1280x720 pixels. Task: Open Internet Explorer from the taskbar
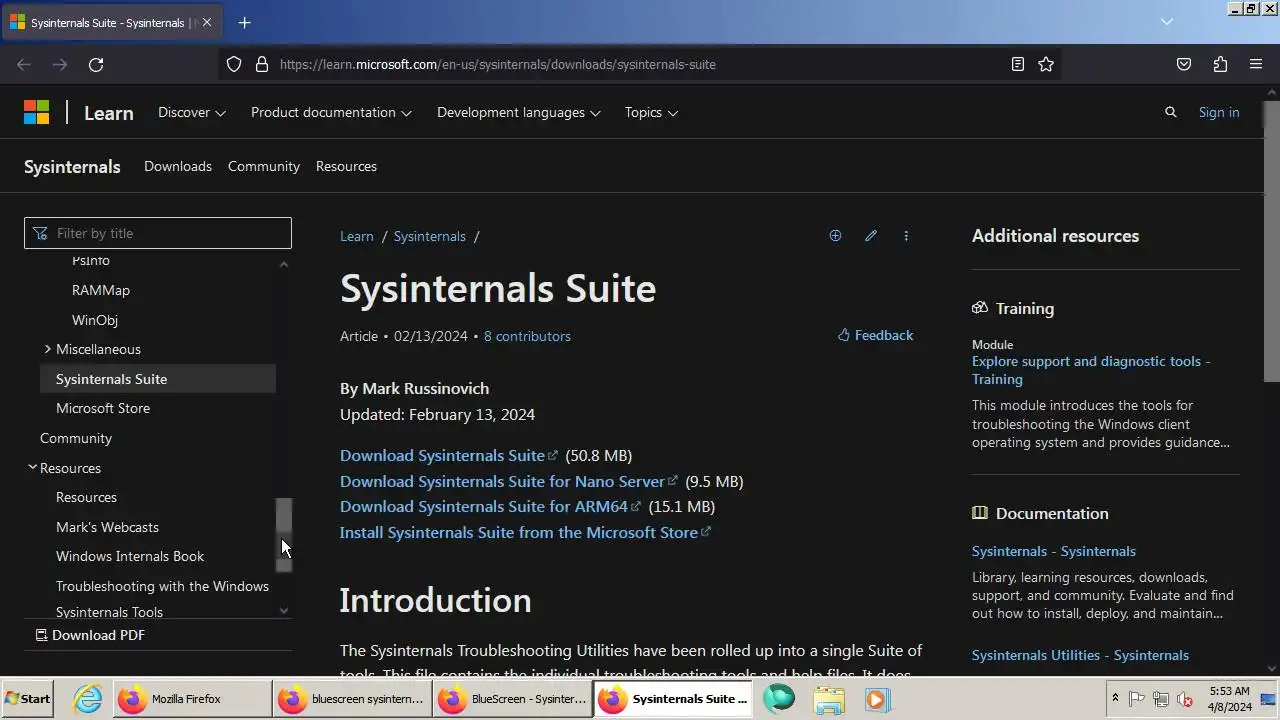(88, 699)
